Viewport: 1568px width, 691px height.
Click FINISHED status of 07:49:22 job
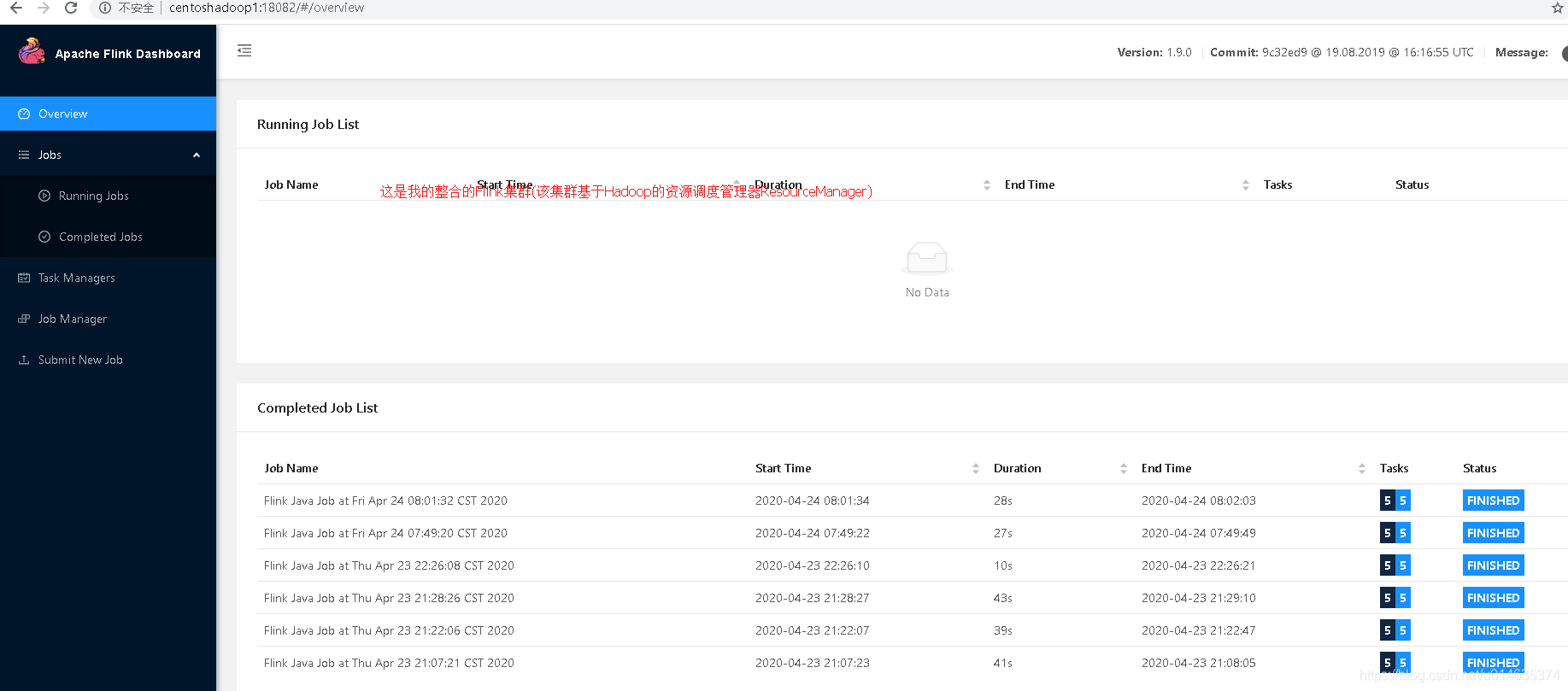click(1493, 533)
